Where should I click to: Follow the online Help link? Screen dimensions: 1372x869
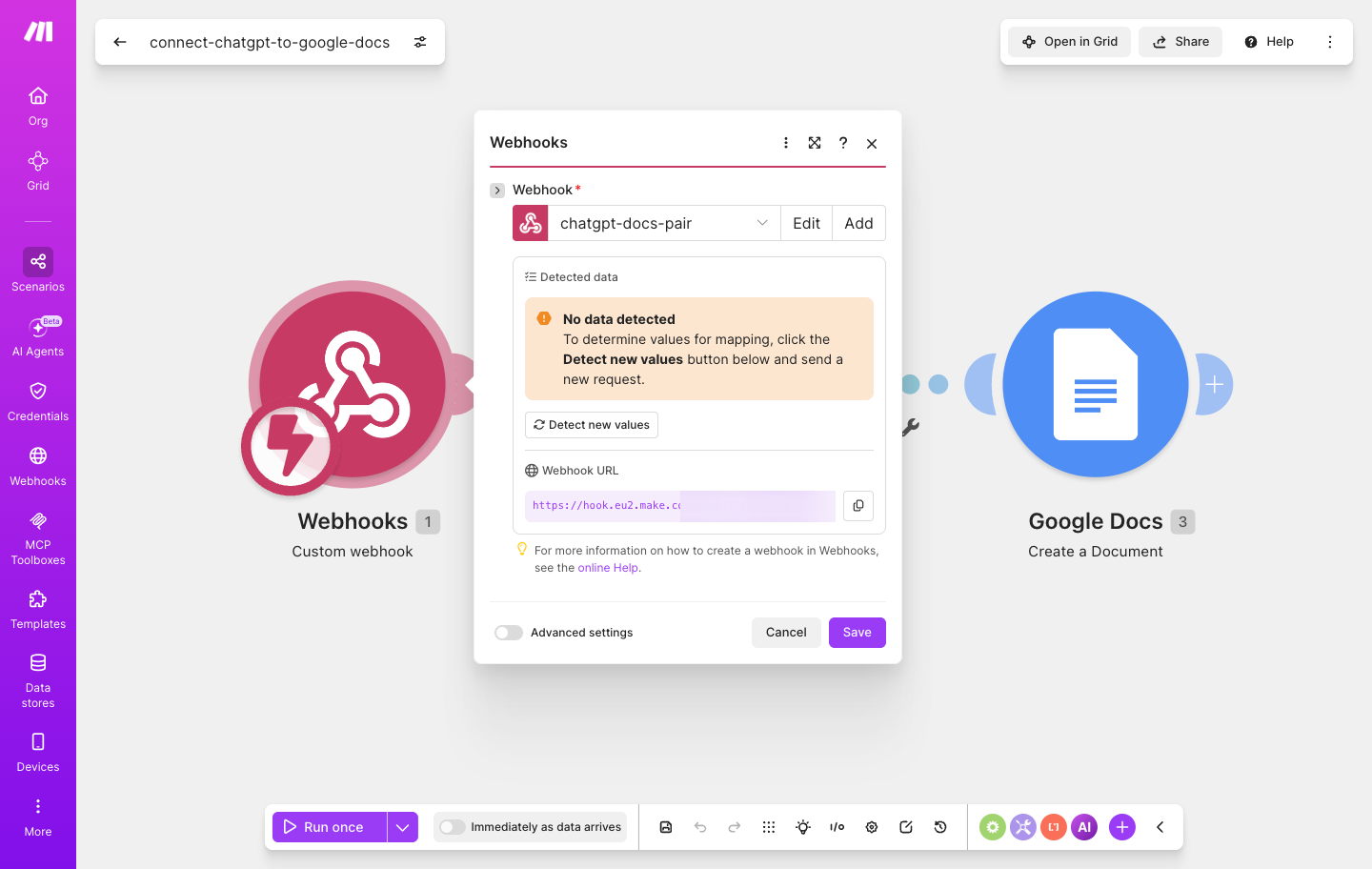pyautogui.click(x=608, y=568)
